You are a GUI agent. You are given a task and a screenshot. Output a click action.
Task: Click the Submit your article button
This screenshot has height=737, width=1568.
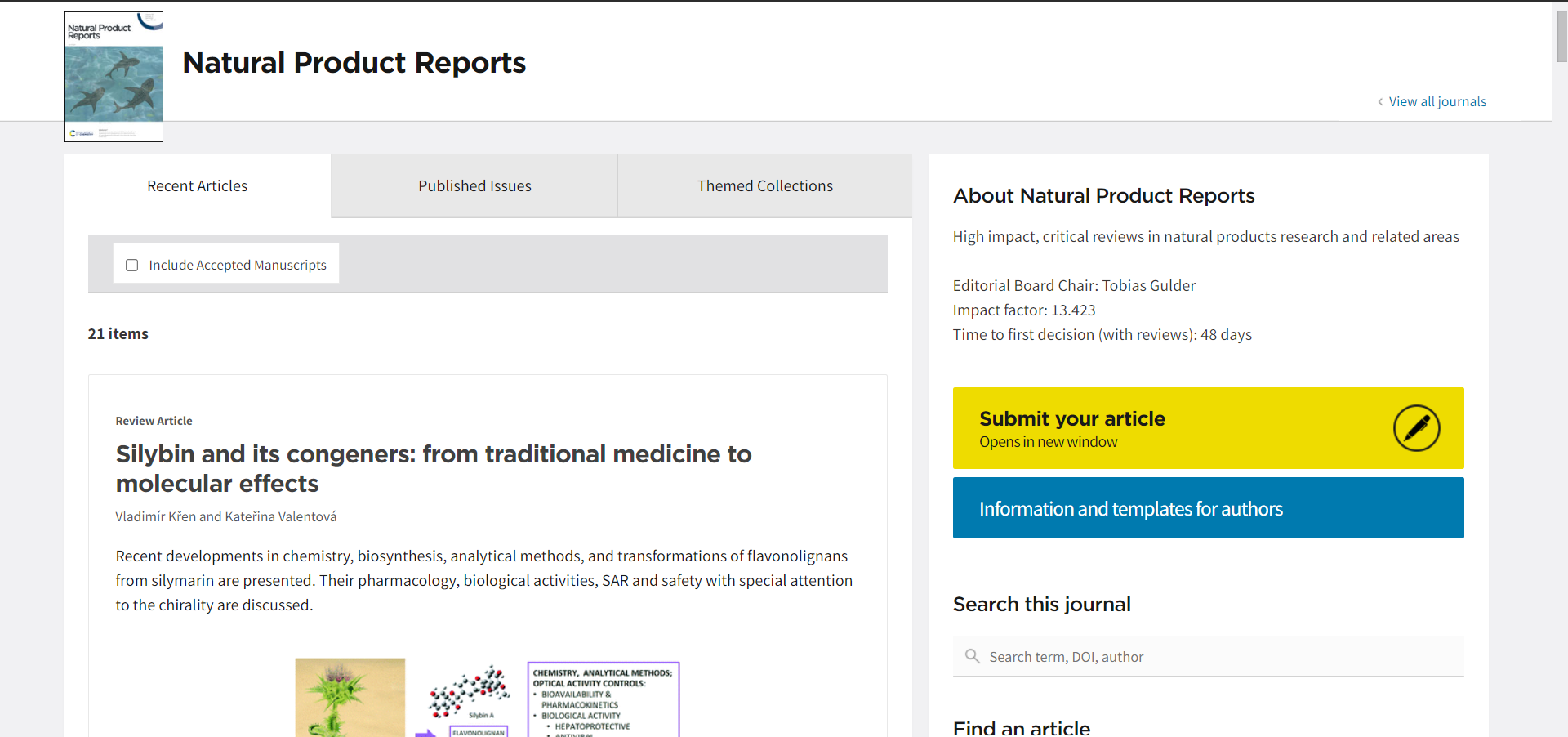(x=1208, y=428)
